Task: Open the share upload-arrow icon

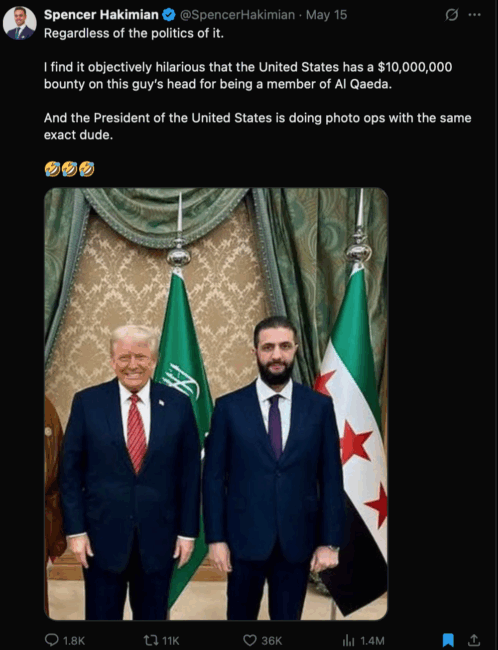Action: 474,640
